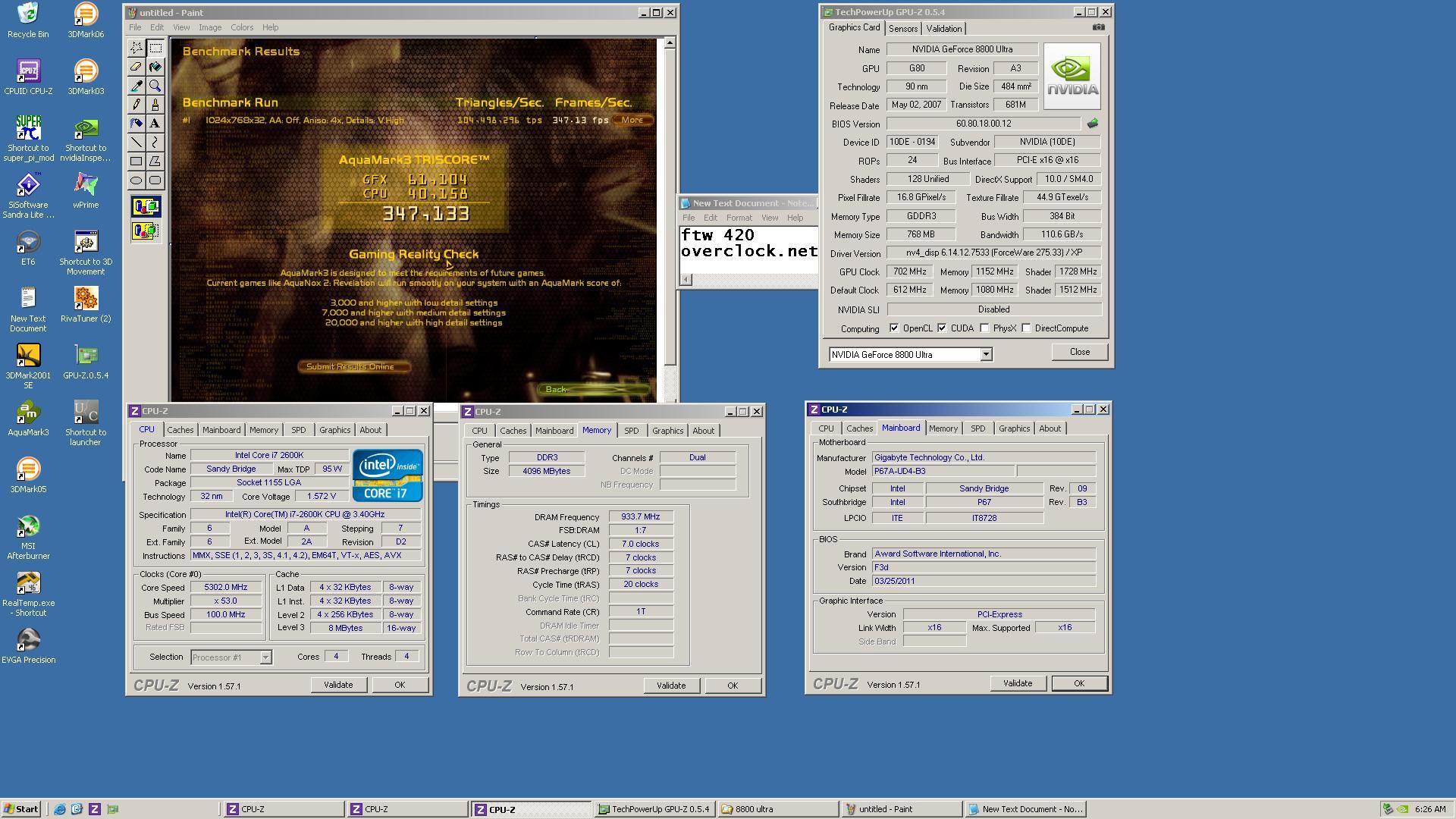Open the Processor #1 selection dropdown
Screen dimensions: 1456x819
(x=265, y=657)
